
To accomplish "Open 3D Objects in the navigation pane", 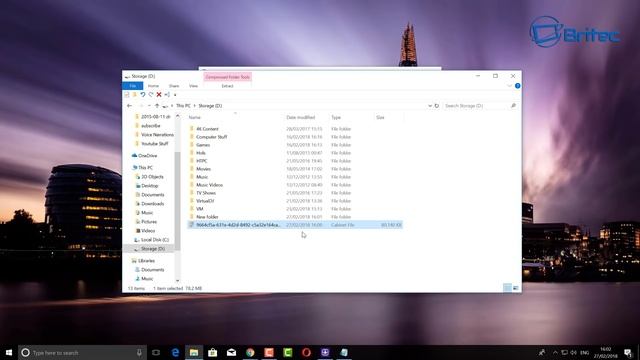I will click(x=152, y=177).
